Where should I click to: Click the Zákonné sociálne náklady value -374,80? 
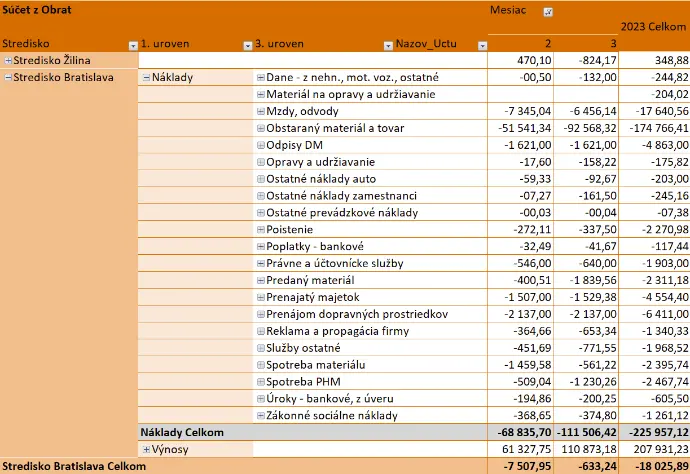[598, 415]
